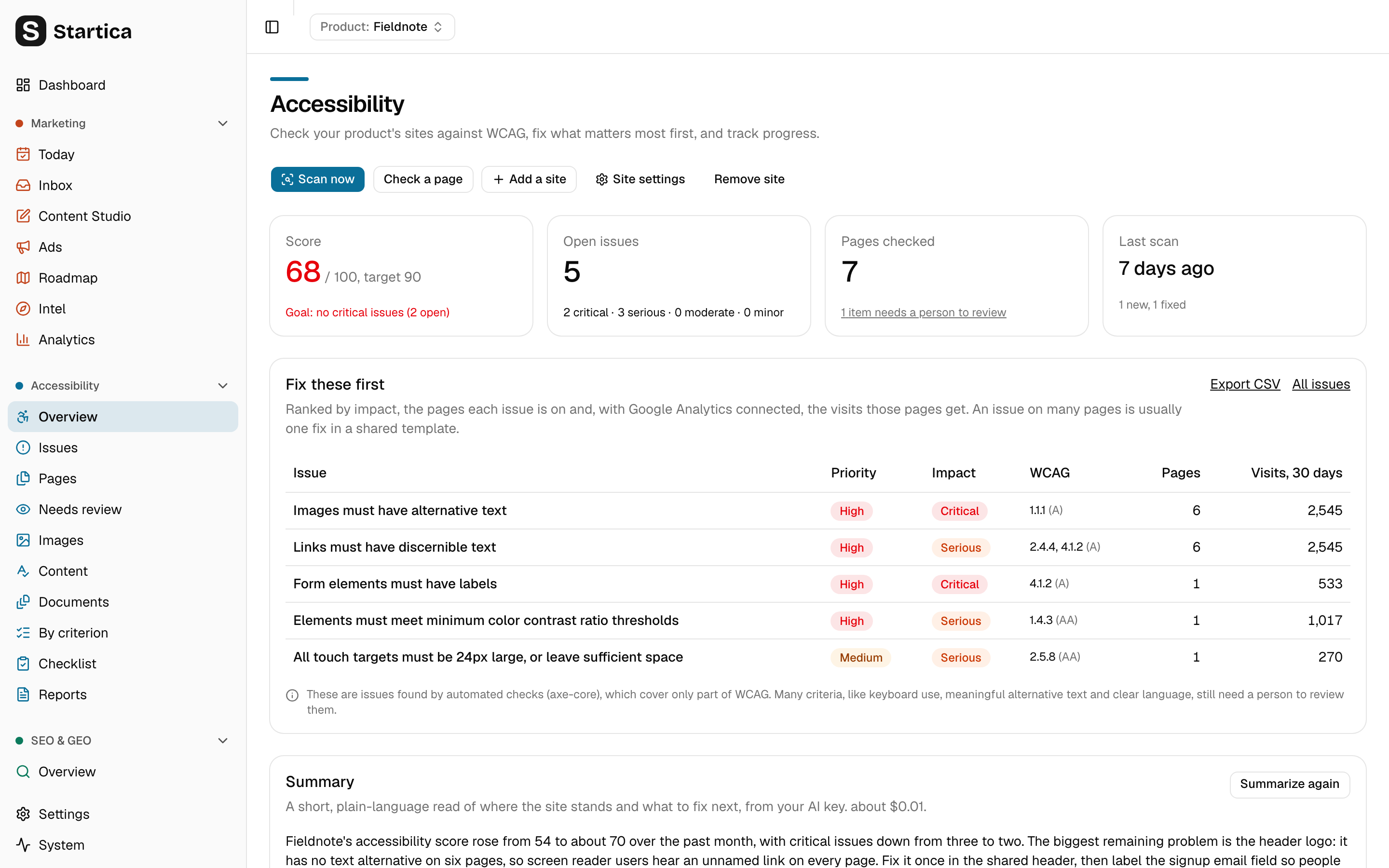
Task: Open Intel in the sidebar
Action: tap(123, 309)
